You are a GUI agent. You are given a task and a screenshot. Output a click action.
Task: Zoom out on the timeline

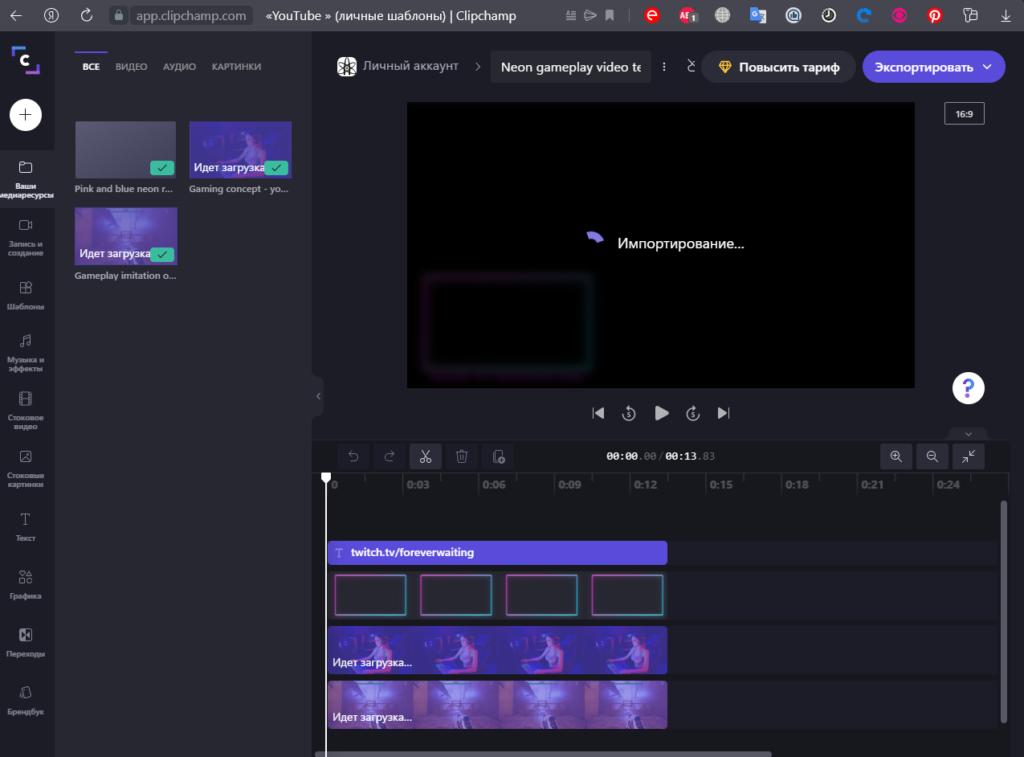point(932,457)
